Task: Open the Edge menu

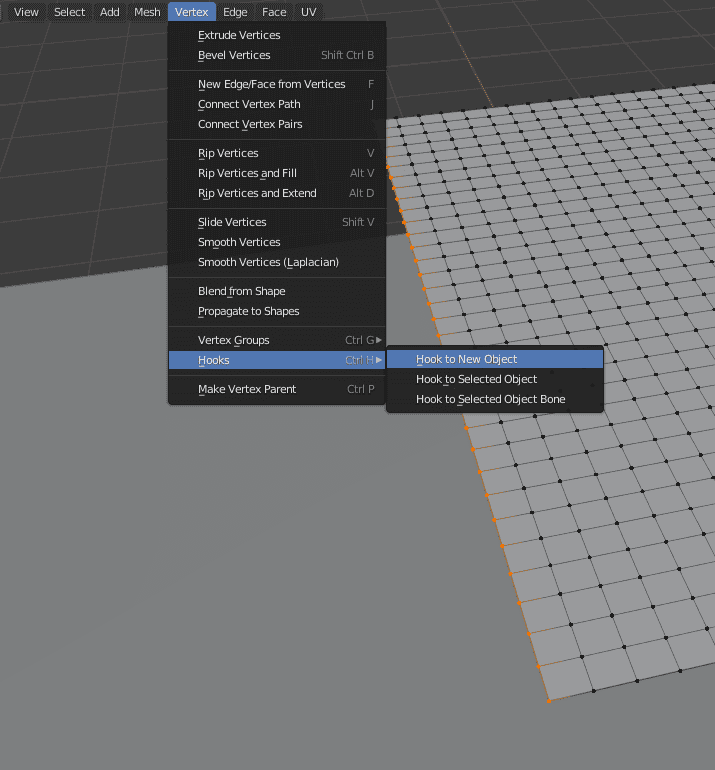Action: (x=235, y=12)
